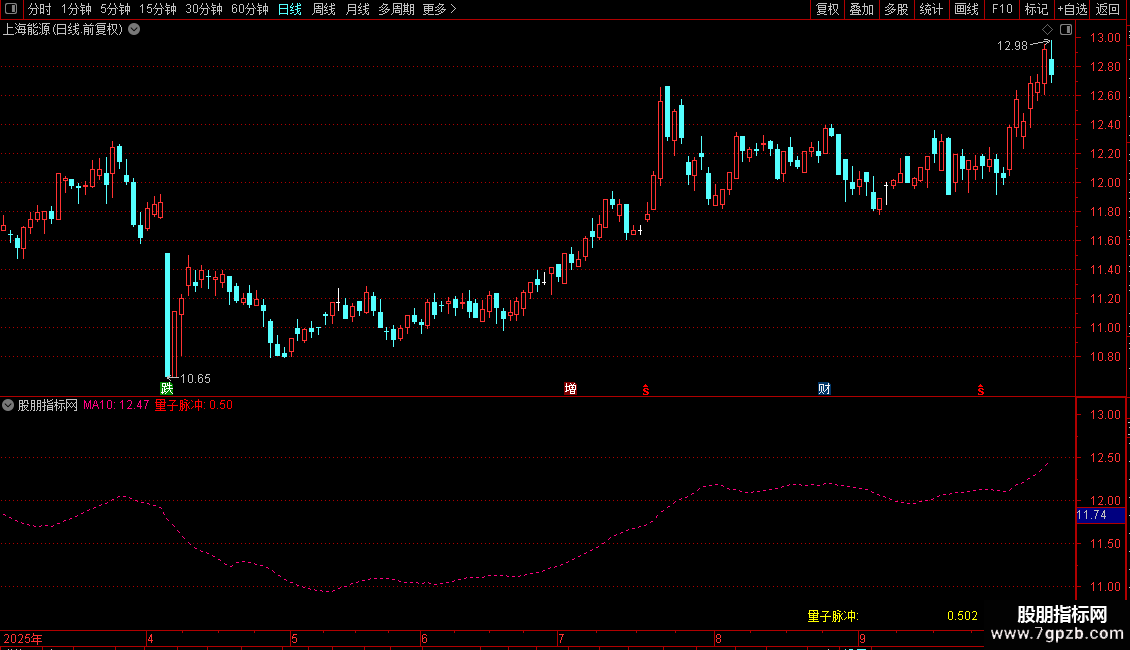Open the 复权 adjustment option
Screen dimensions: 1130x650
(x=827, y=9)
